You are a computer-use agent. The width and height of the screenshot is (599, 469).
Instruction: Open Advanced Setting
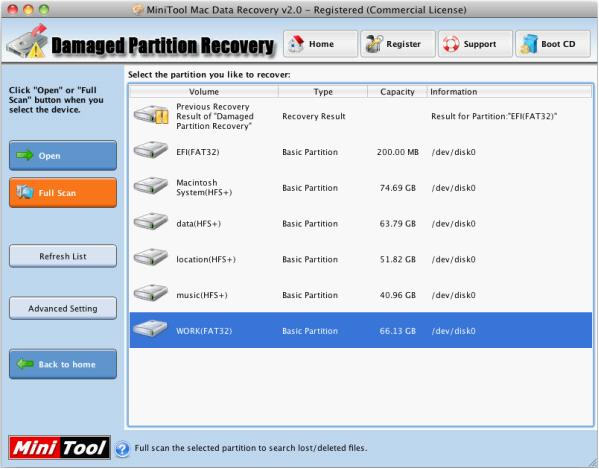63,308
